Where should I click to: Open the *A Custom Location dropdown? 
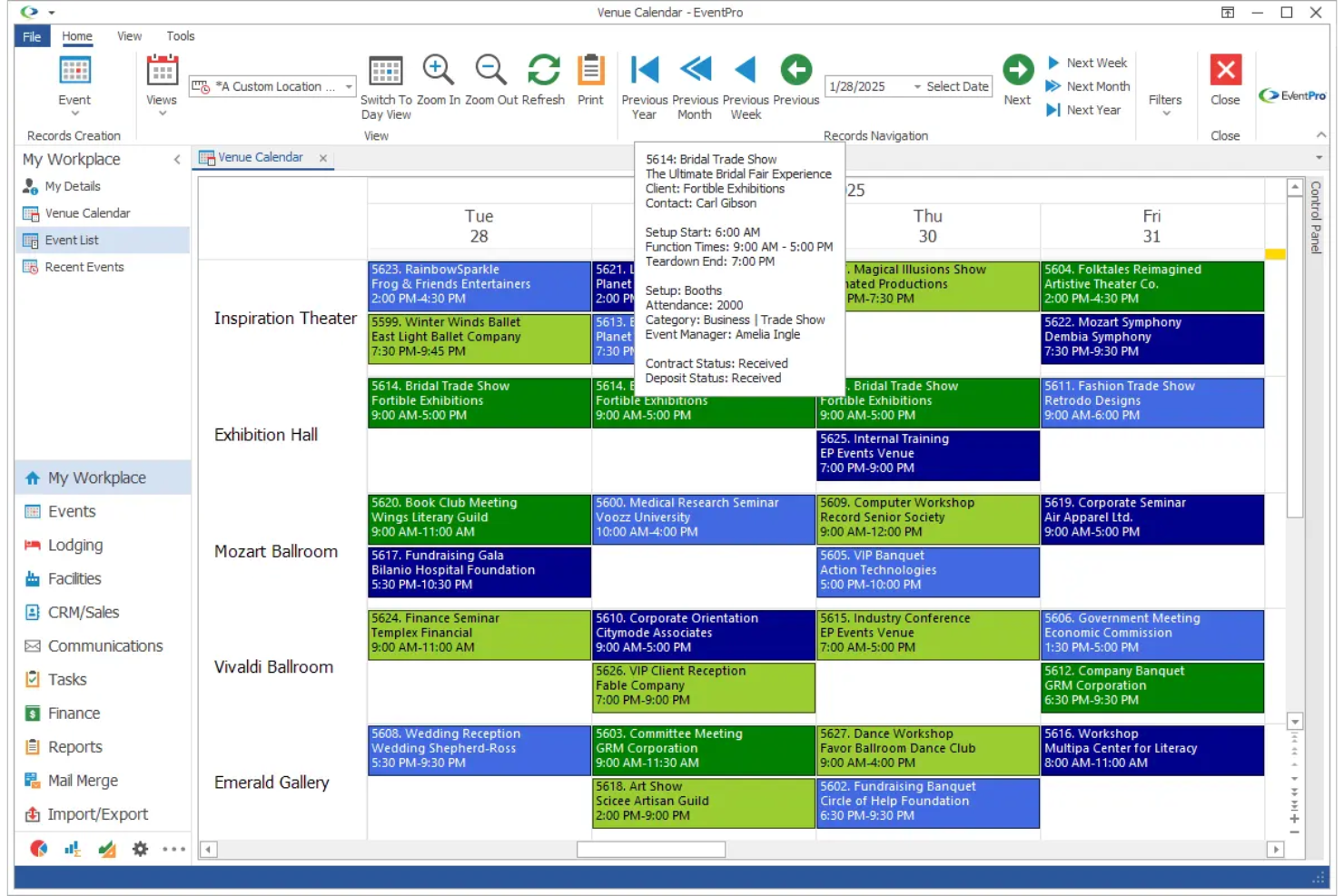coord(347,86)
